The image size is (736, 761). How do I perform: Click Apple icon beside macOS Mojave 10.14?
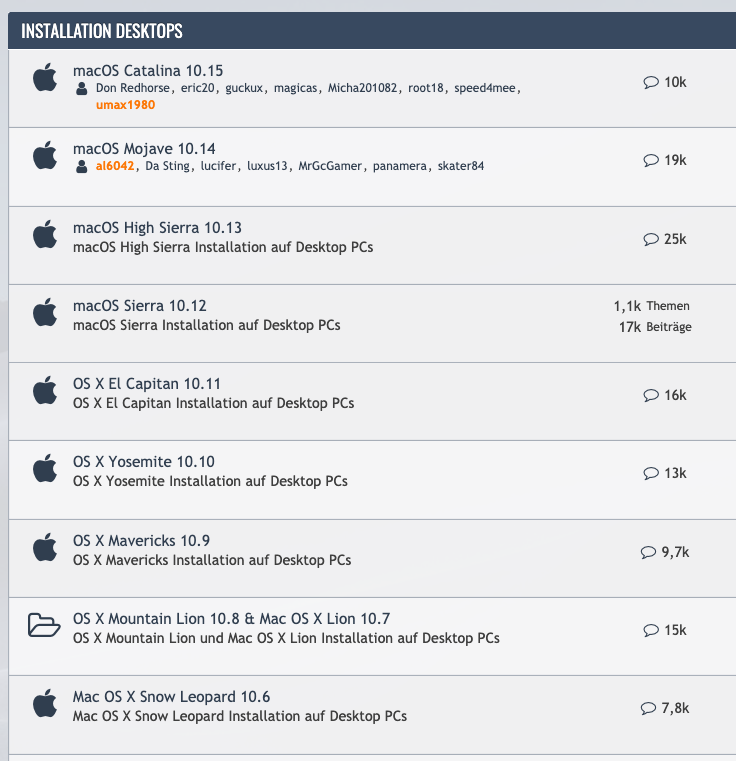45,156
